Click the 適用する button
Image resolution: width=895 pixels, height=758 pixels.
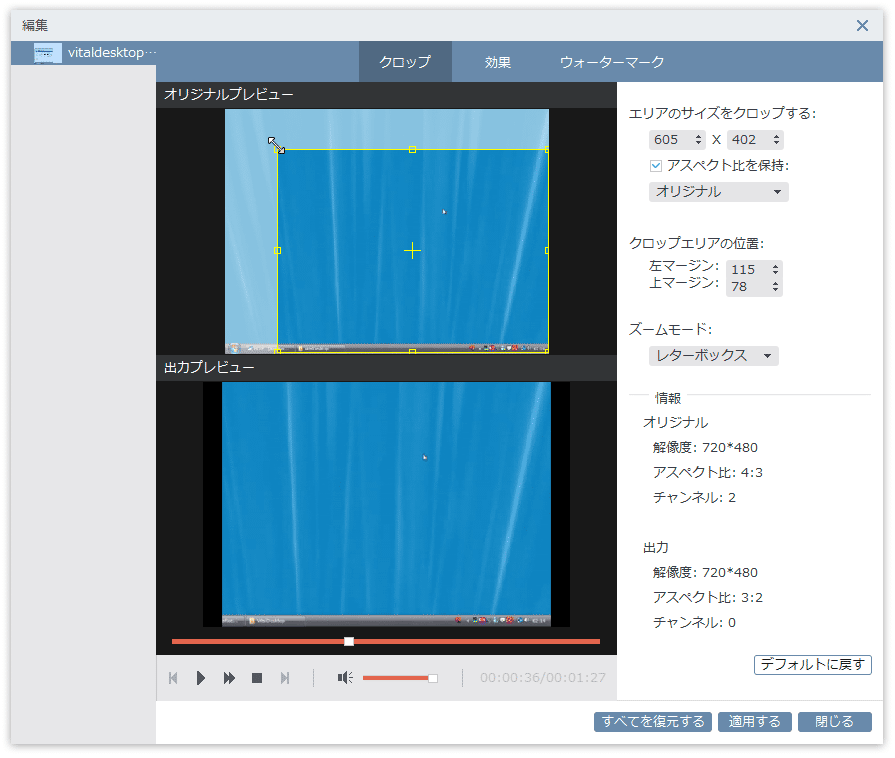tap(754, 721)
